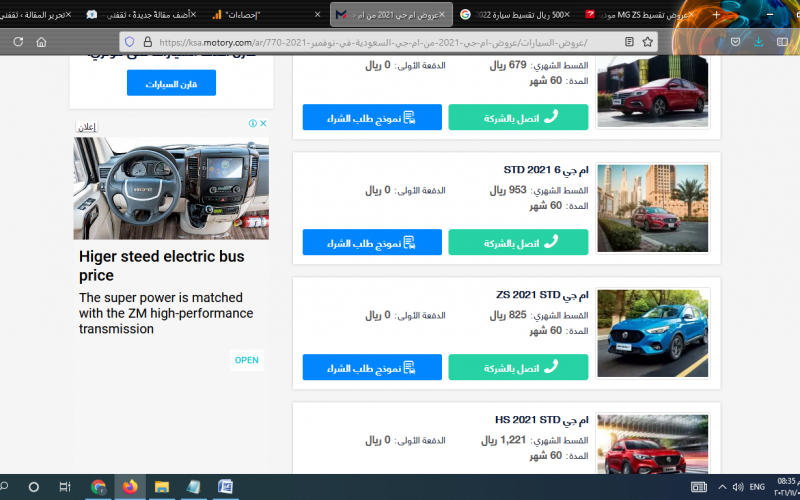Open Firefox from the taskbar
The height and width of the screenshot is (500, 800).
pyautogui.click(x=130, y=487)
